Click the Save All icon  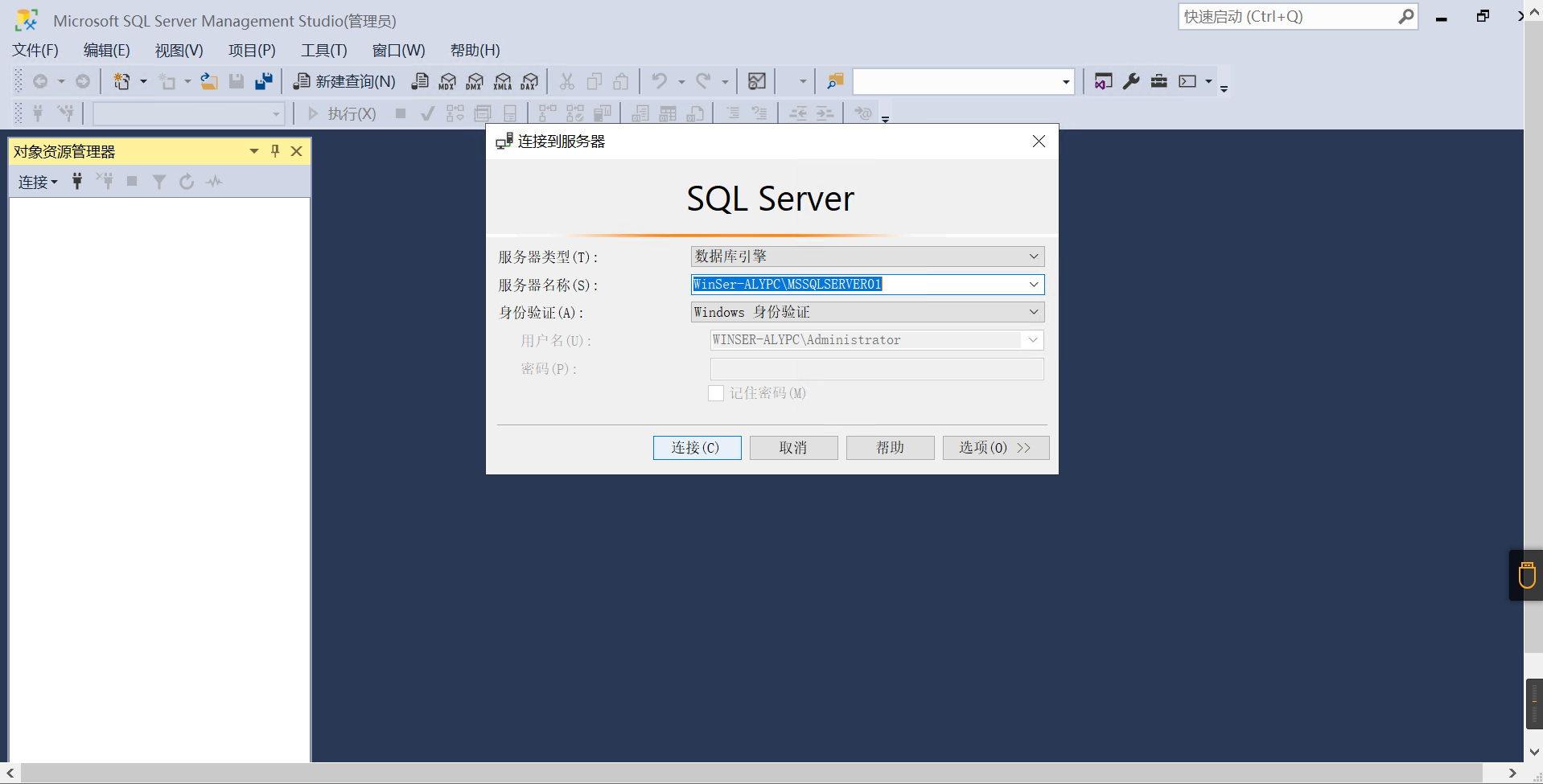click(x=264, y=81)
